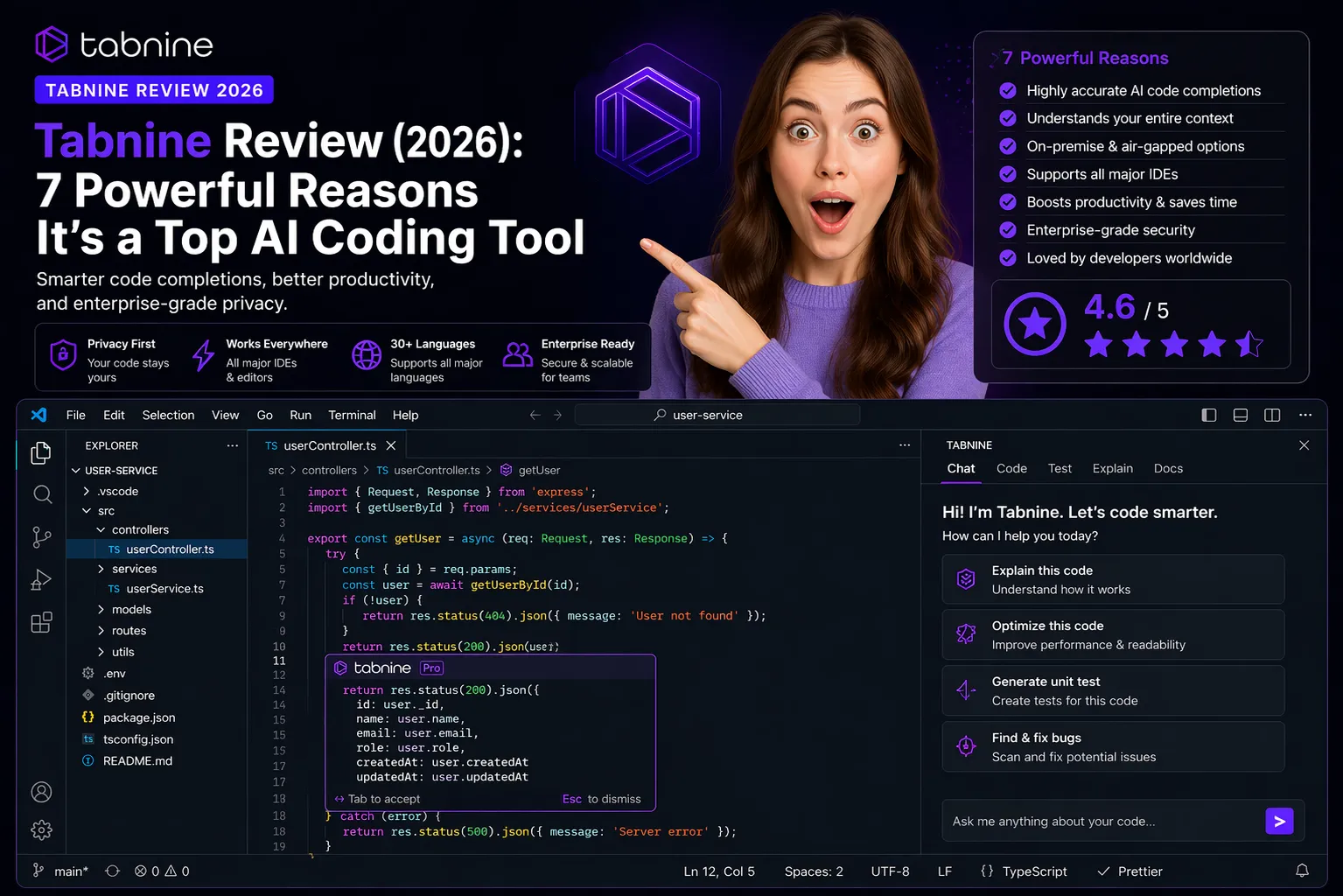The image size is (1343, 896).
Task: Open the Search activity bar icon
Action: tap(42, 494)
